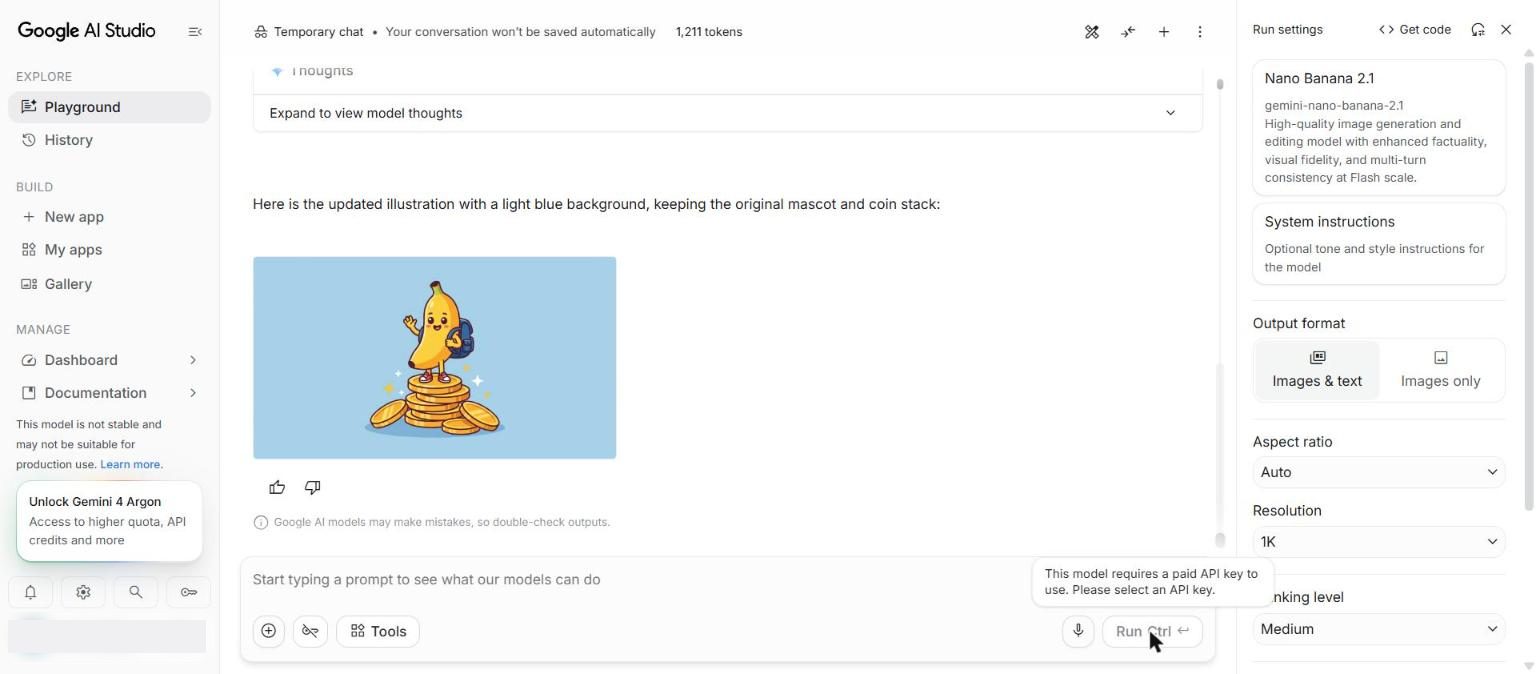The height and width of the screenshot is (674, 1536).
Task: Expand the Documentation submenu chevron
Action: click(x=193, y=393)
